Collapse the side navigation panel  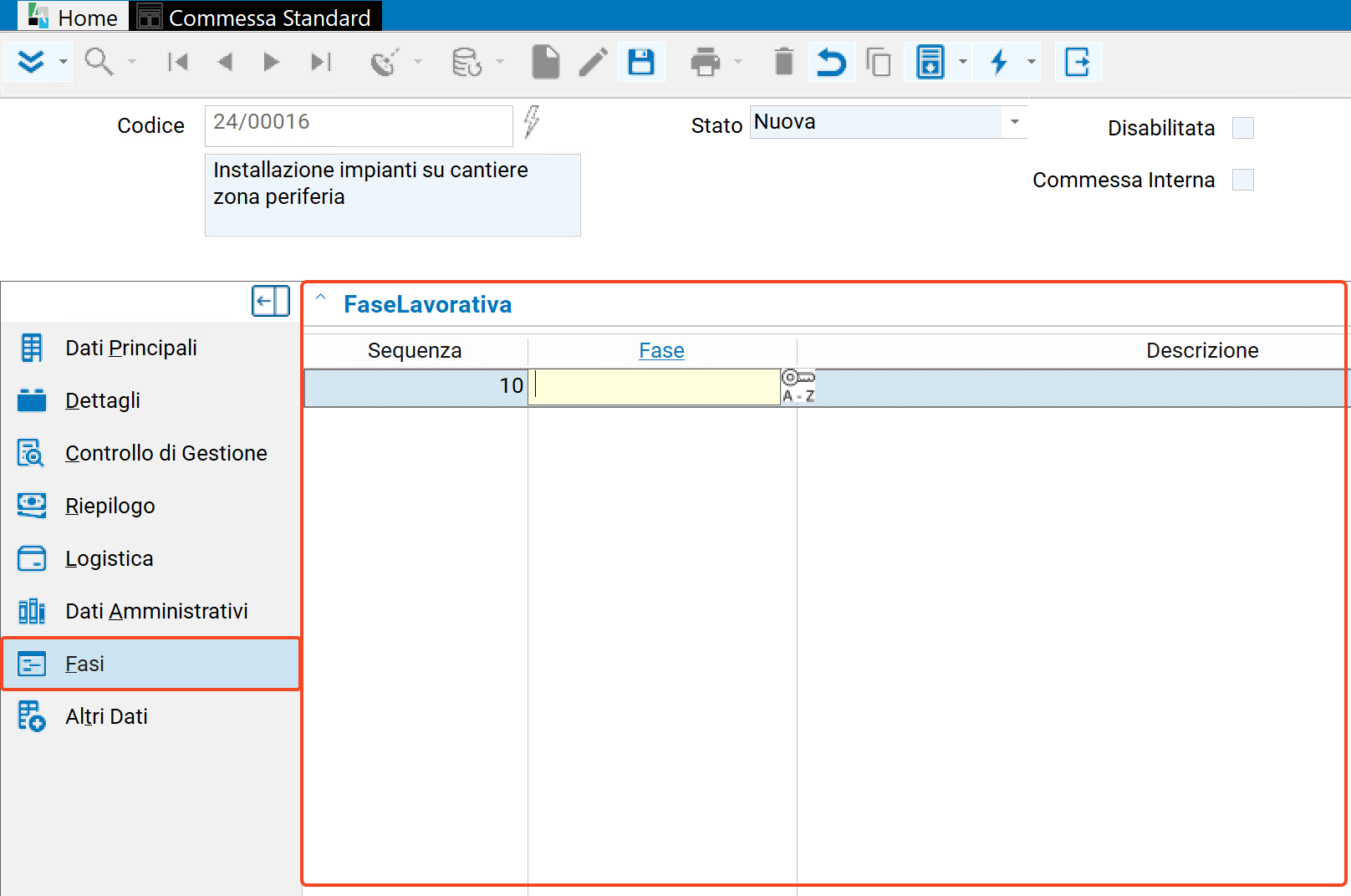click(271, 301)
